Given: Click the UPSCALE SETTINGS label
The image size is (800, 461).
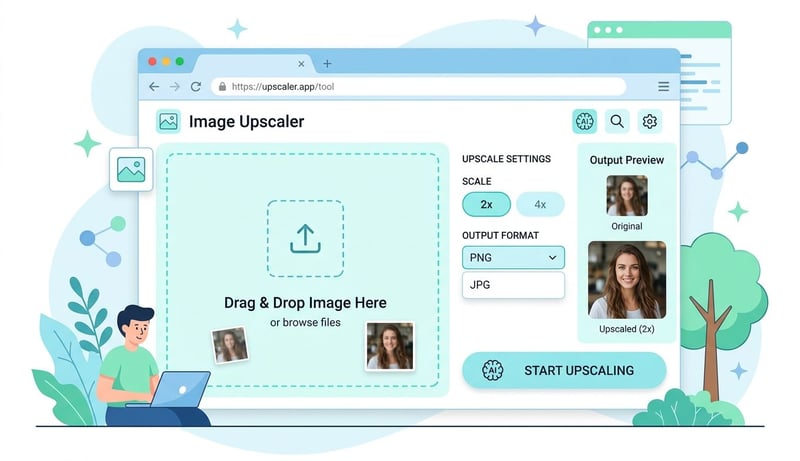Looking at the screenshot, I should (506, 159).
